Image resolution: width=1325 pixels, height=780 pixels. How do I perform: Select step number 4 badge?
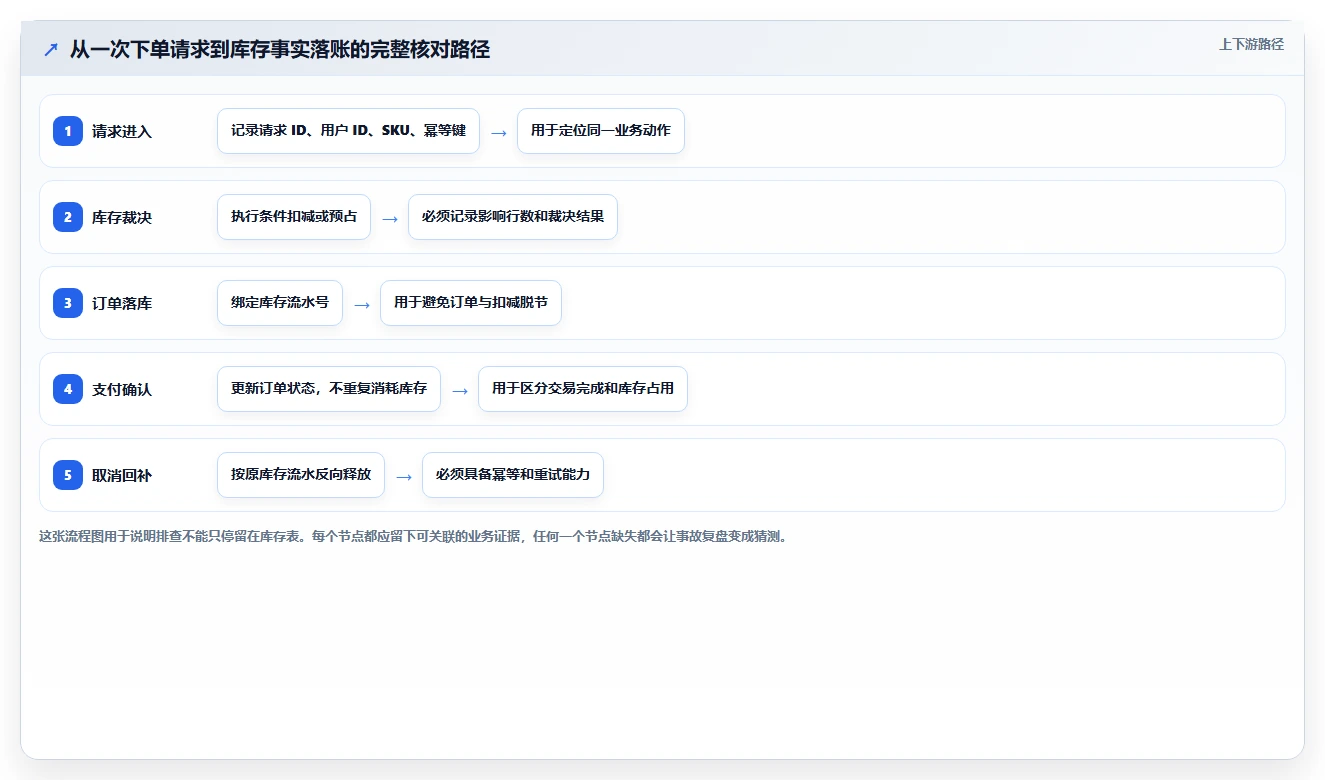[x=68, y=389]
